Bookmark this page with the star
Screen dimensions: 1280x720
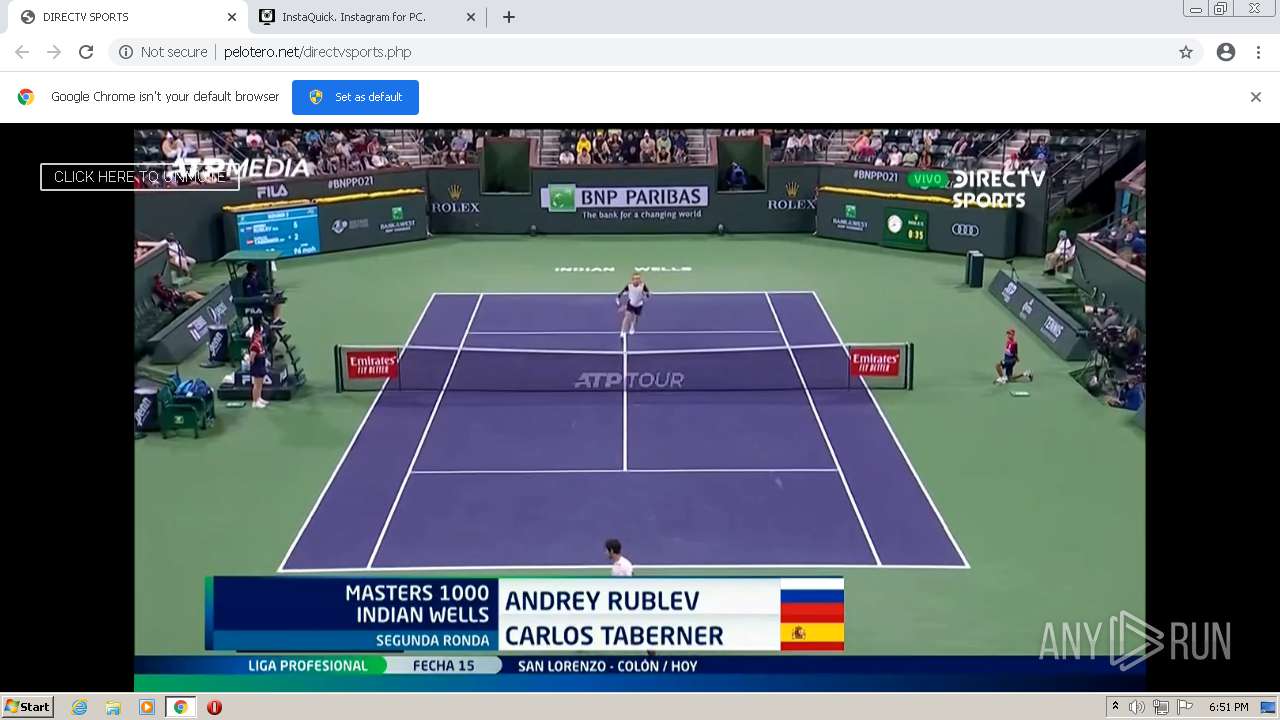click(1186, 52)
